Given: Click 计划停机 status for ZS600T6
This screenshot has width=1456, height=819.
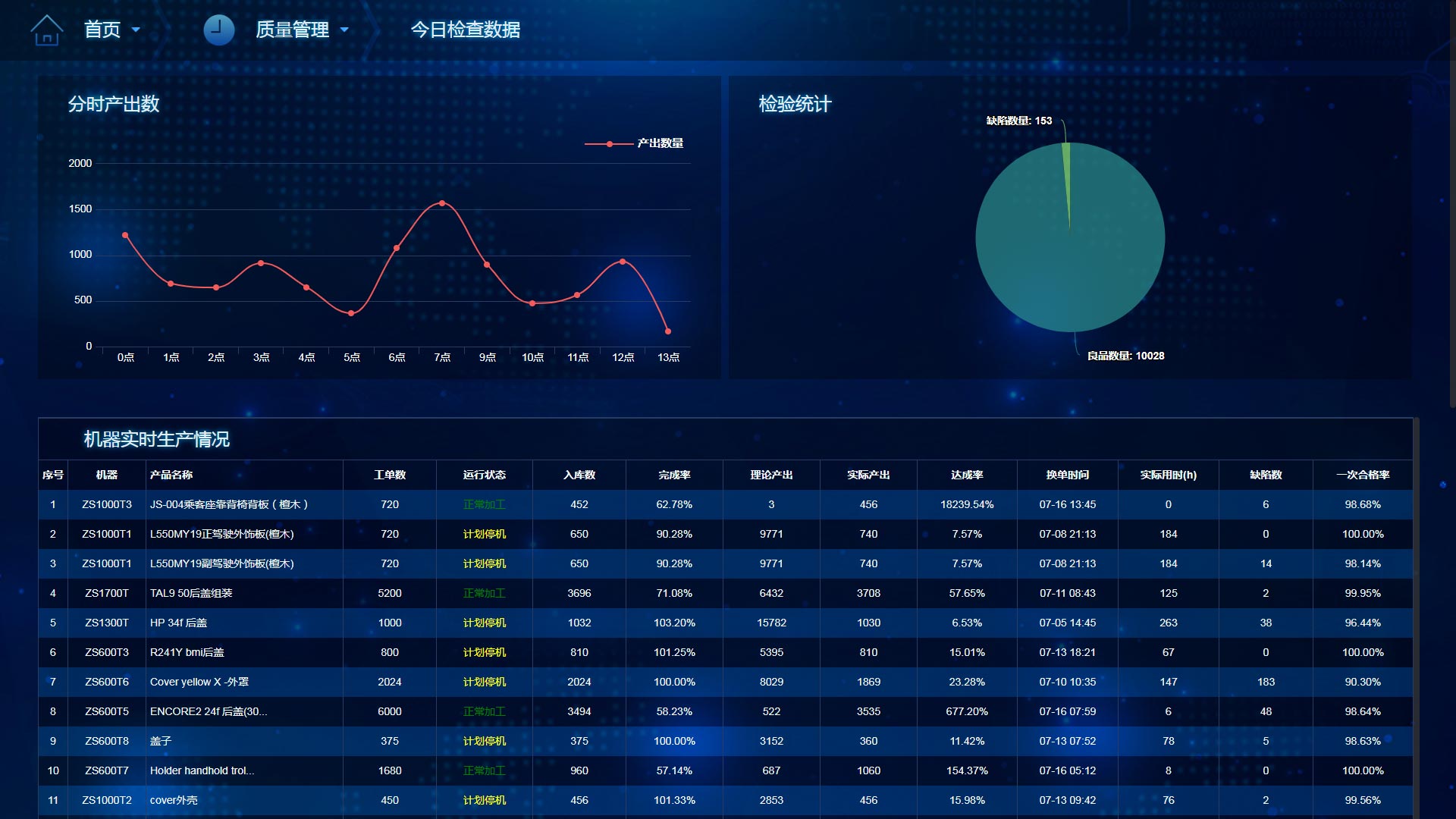Looking at the screenshot, I should [484, 682].
